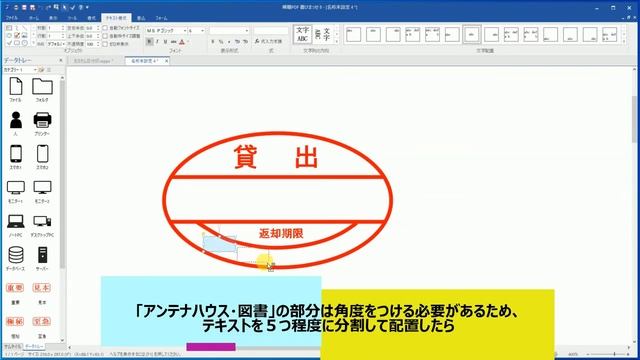Click the 貸 出 heading text in the stamp
This screenshot has height=360, width=640.
276,157
